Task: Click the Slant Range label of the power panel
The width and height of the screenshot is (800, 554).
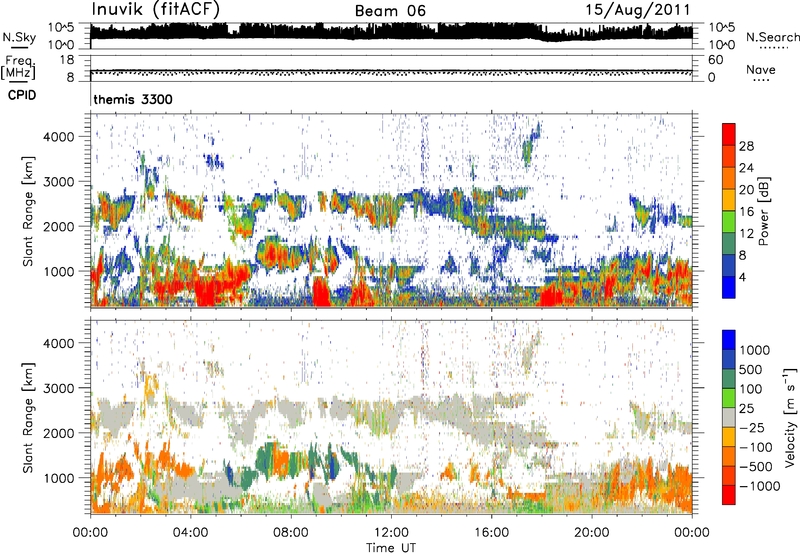Action: [x=28, y=211]
